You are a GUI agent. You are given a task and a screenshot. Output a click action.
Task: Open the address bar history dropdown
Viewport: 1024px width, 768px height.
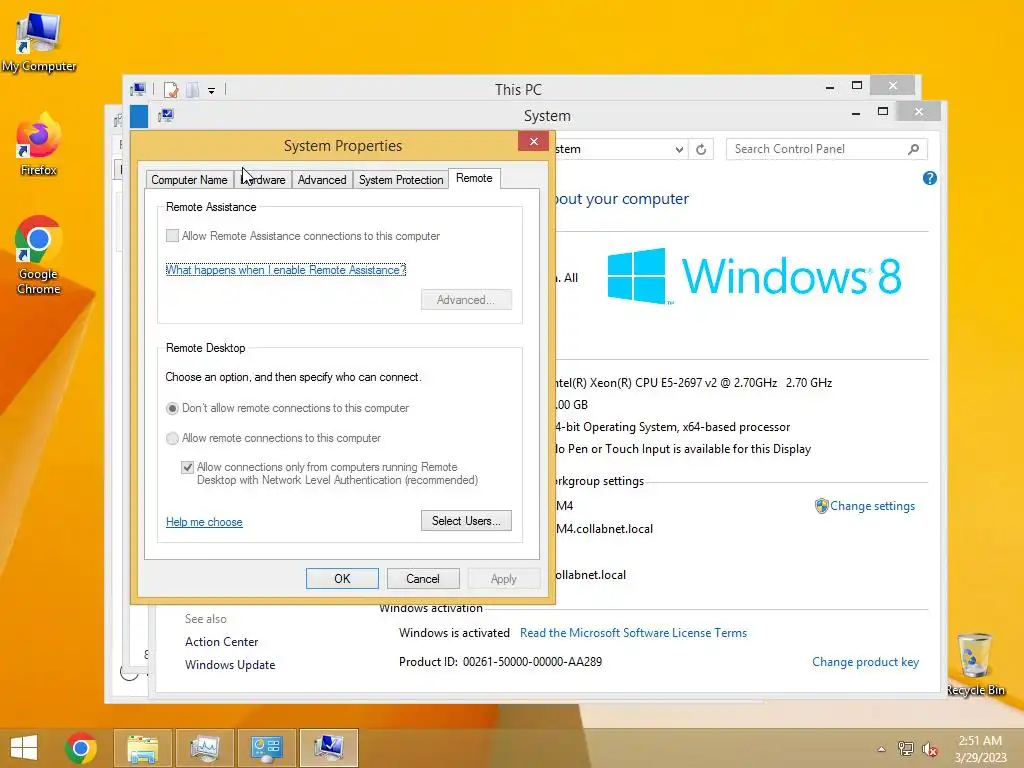679,150
